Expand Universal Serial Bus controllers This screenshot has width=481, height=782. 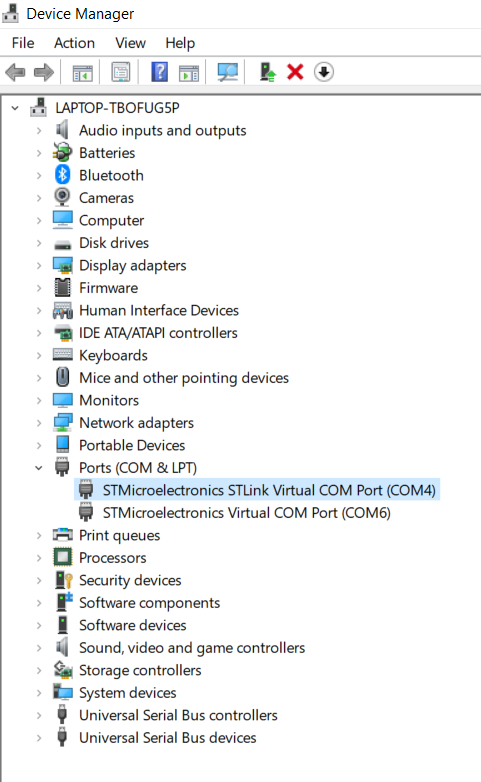39,716
